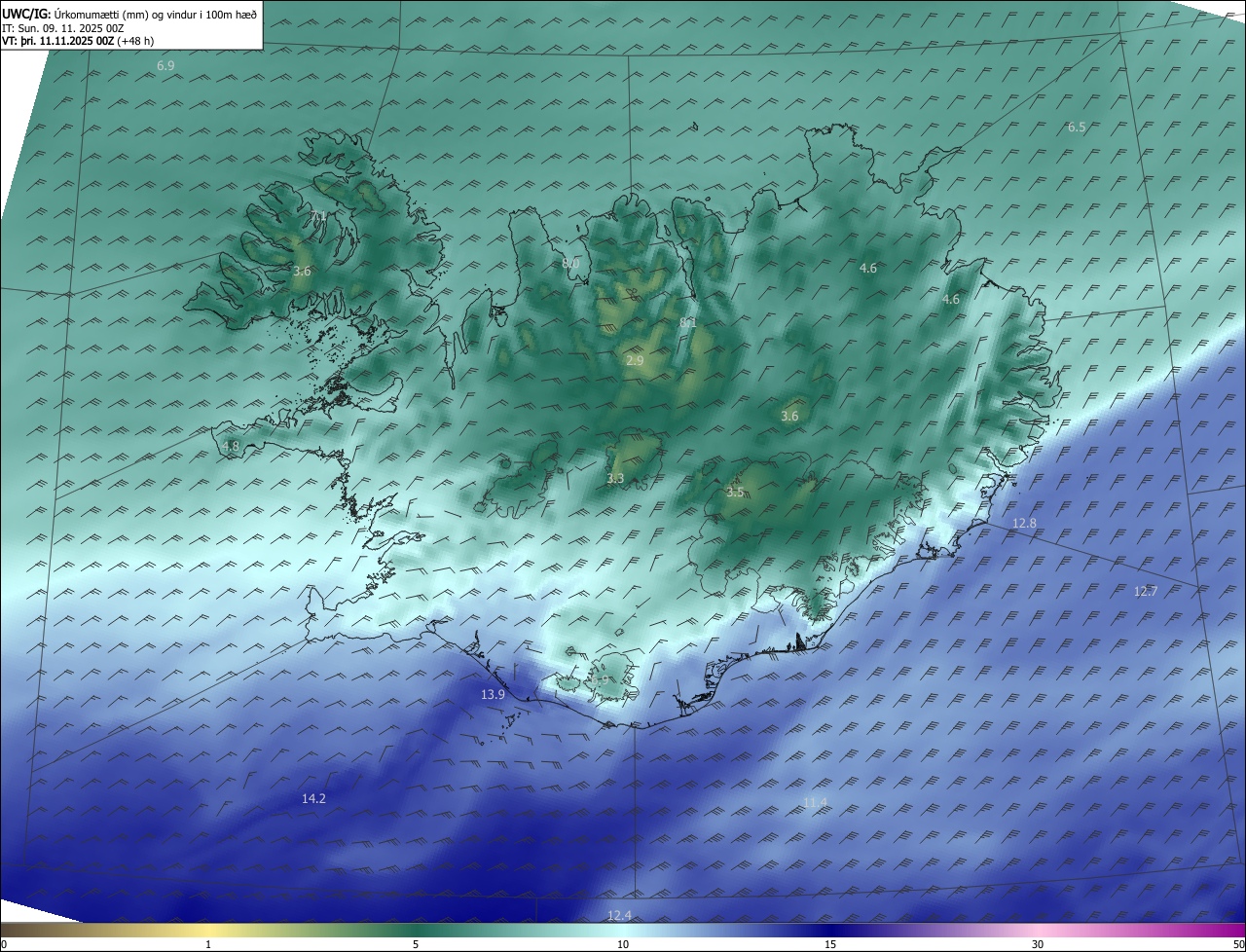
Task: Select the 14.2 value label
Action: (313, 798)
